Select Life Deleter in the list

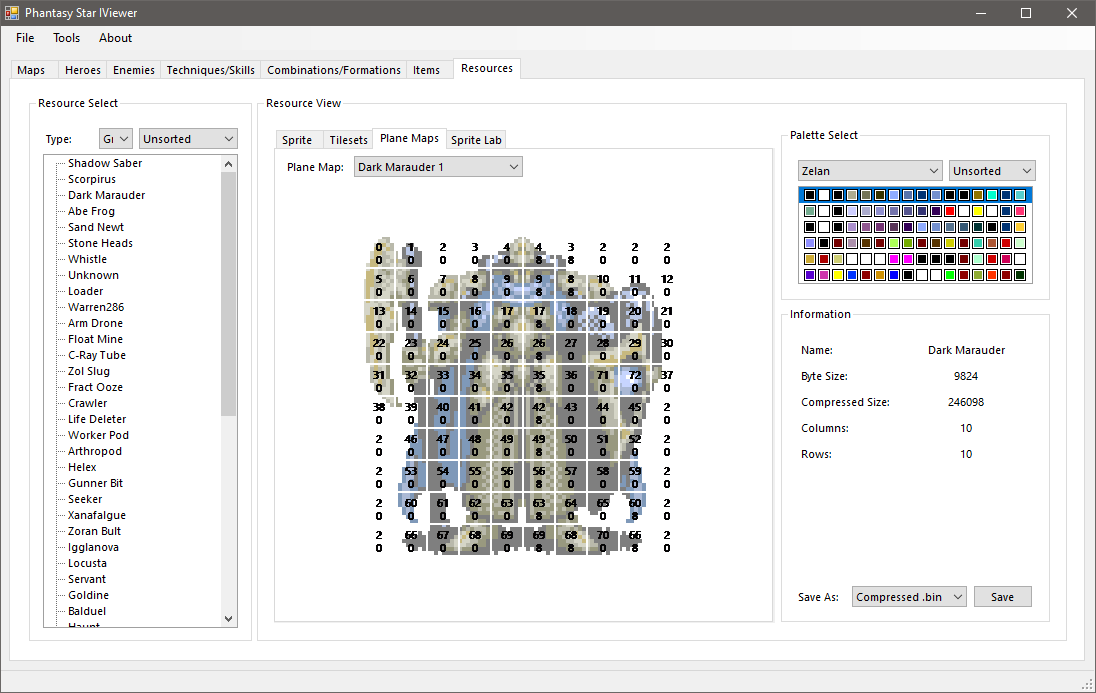(x=97, y=419)
